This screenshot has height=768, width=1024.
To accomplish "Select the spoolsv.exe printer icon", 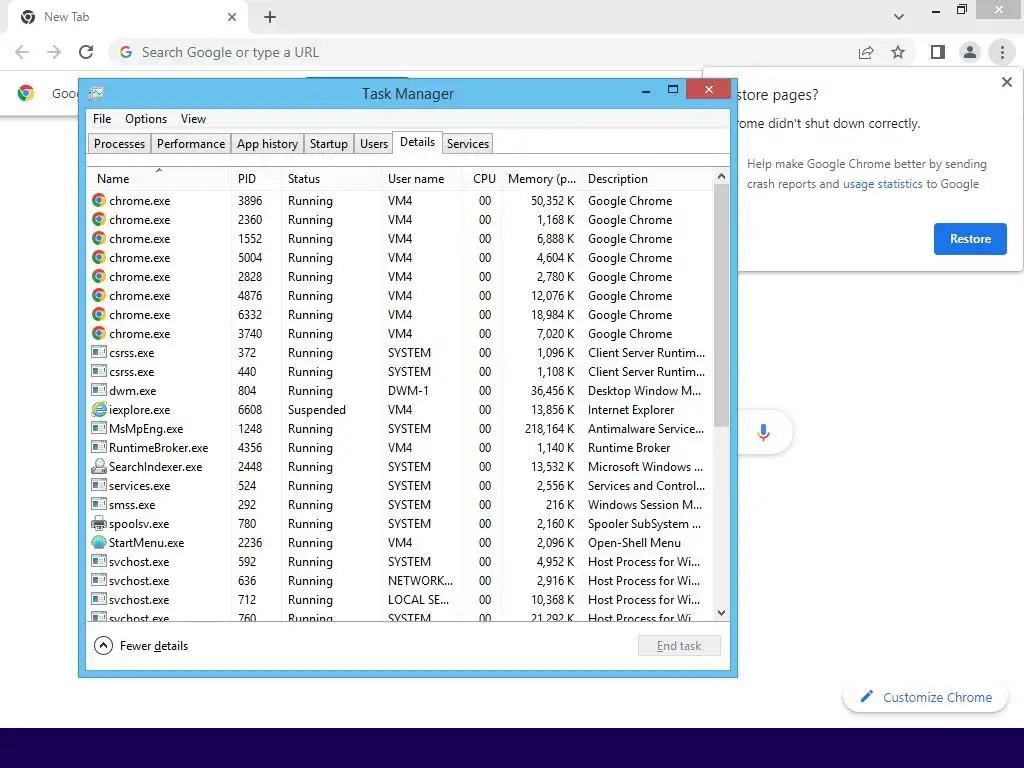I will [99, 523].
